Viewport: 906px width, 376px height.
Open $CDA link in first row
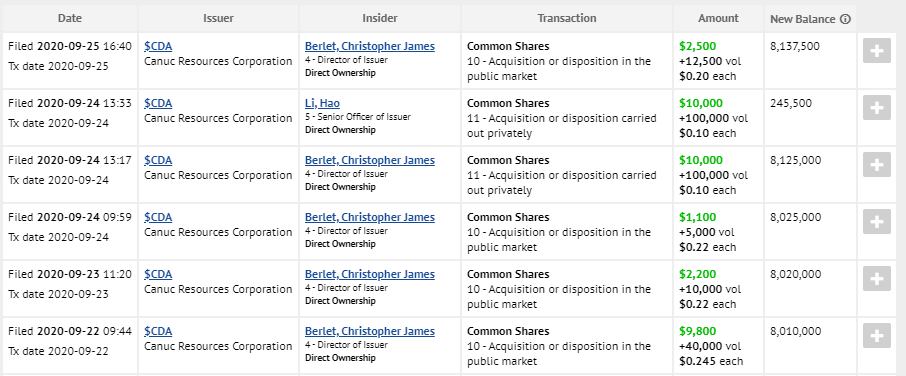click(158, 46)
